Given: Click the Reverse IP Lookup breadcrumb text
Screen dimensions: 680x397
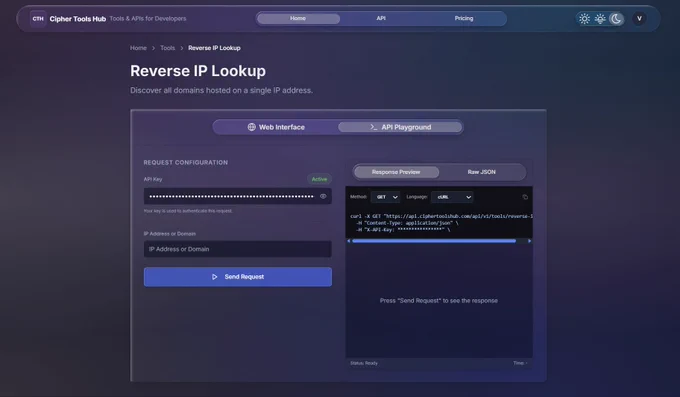Looking at the screenshot, I should 214,48.
